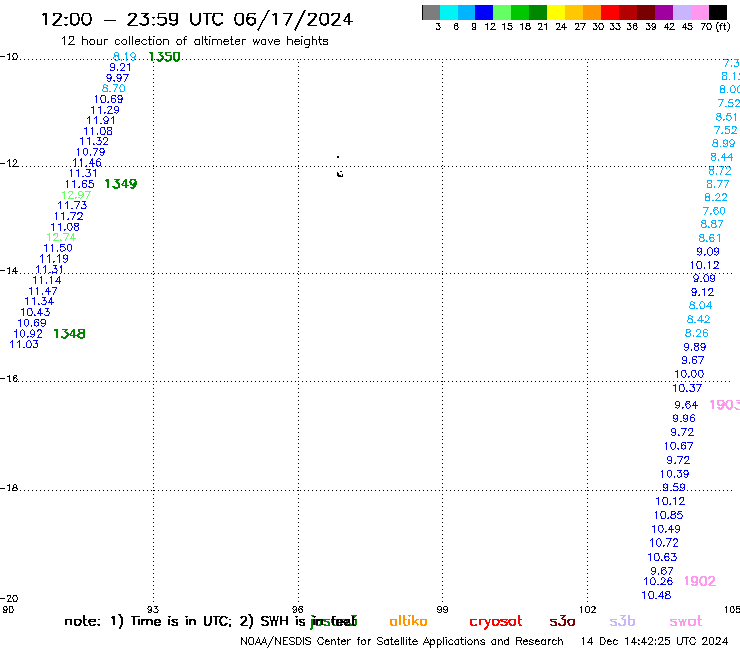Select the 8.70 light blue reading

coord(114,89)
